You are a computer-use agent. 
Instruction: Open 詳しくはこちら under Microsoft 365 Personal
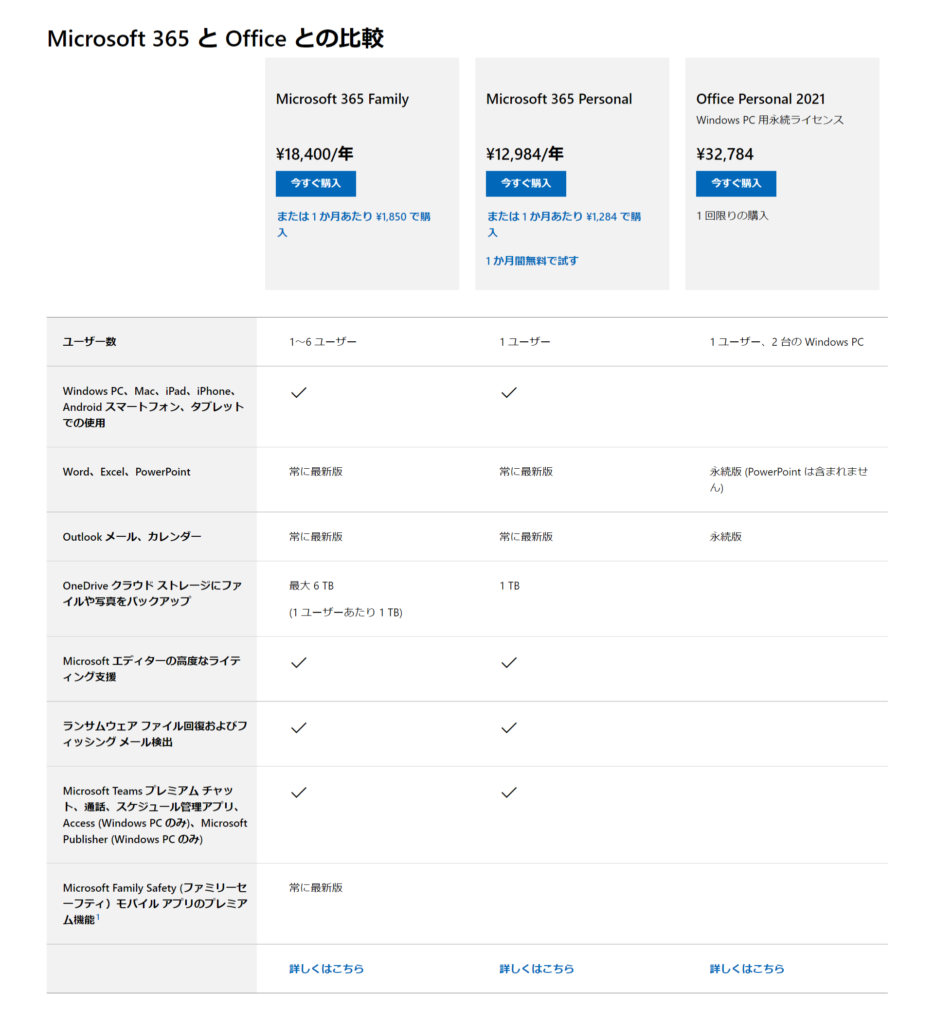coord(537,968)
